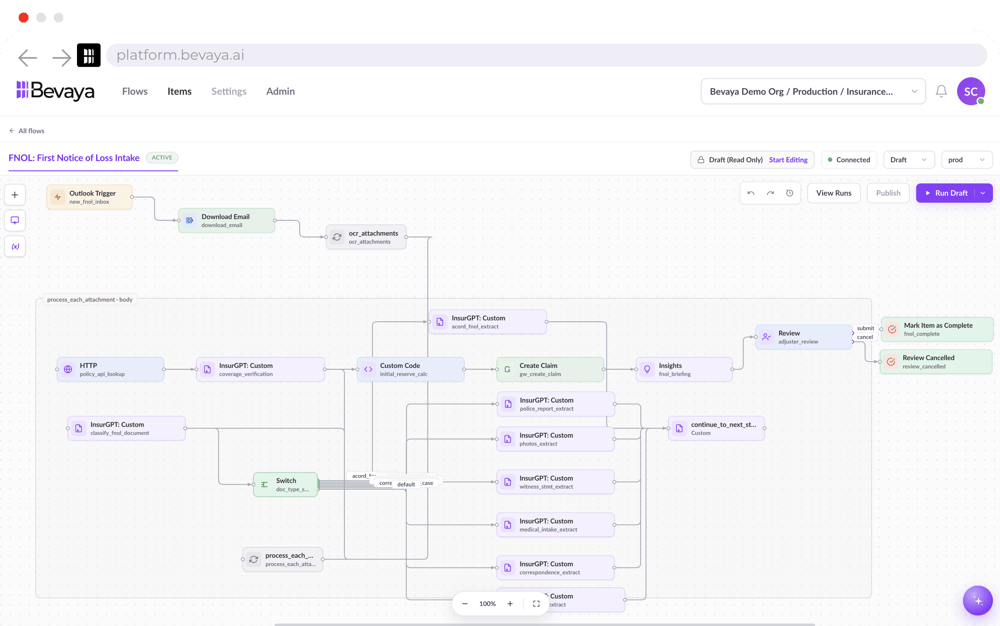1000x626 pixels.
Task: Open notifications bell
Action: (x=941, y=91)
